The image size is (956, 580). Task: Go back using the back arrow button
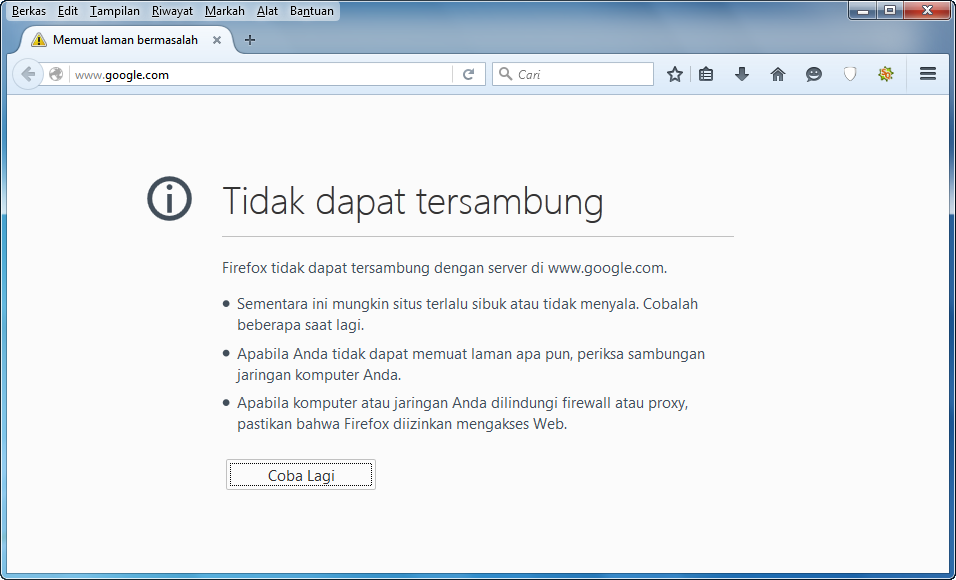27,74
